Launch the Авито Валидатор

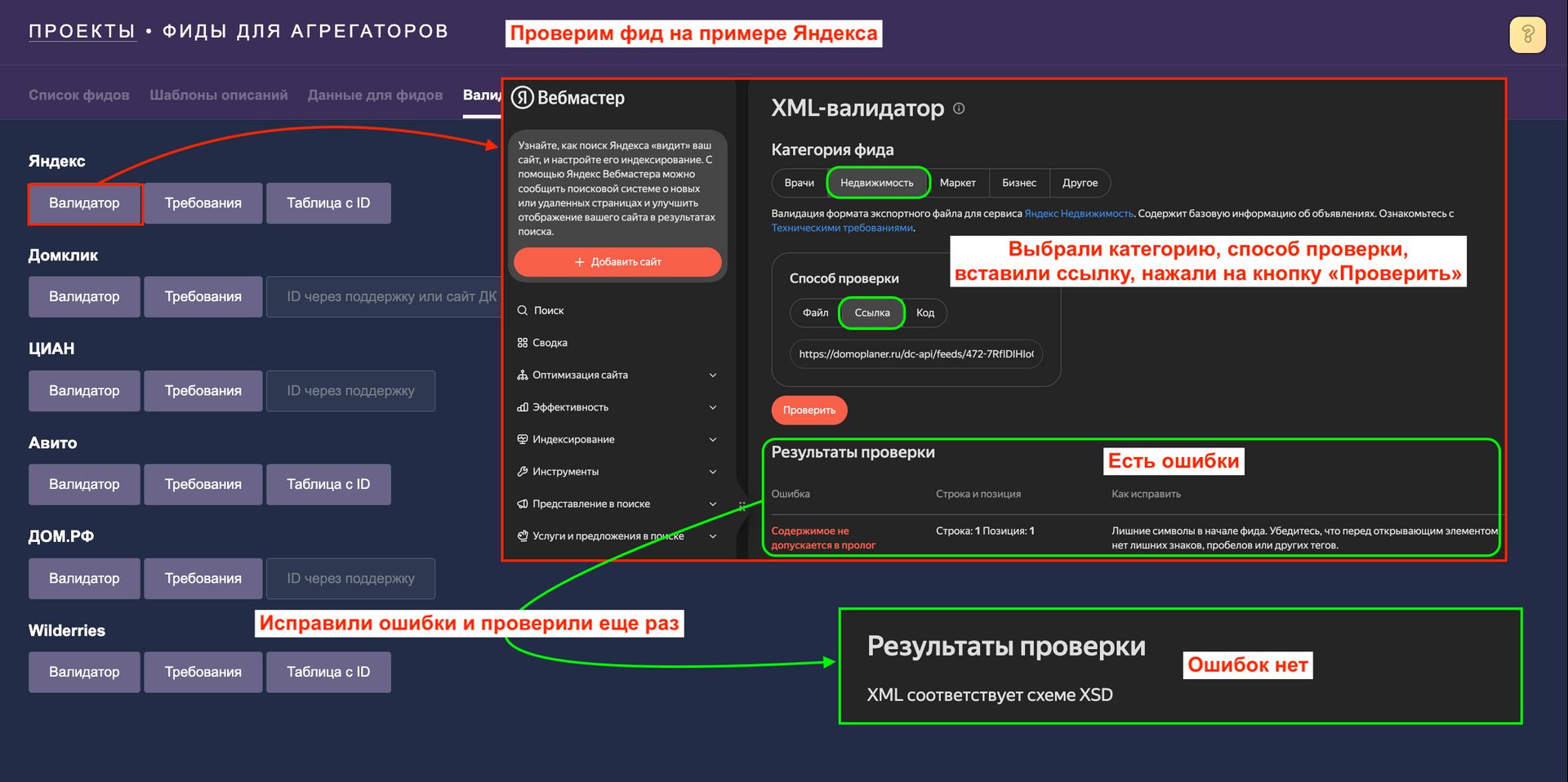click(x=84, y=484)
